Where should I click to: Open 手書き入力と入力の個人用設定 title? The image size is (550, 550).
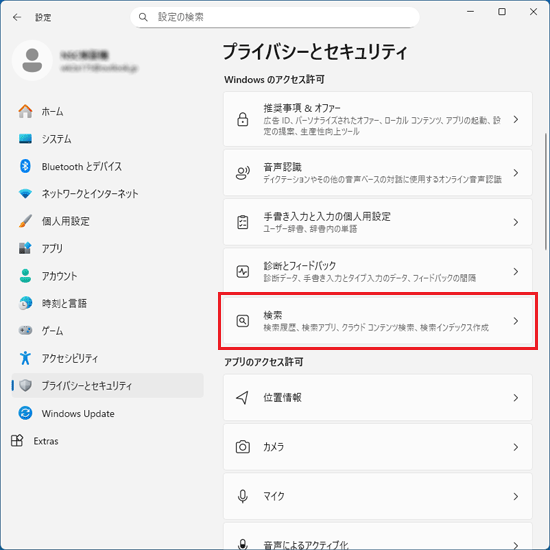(x=327, y=216)
